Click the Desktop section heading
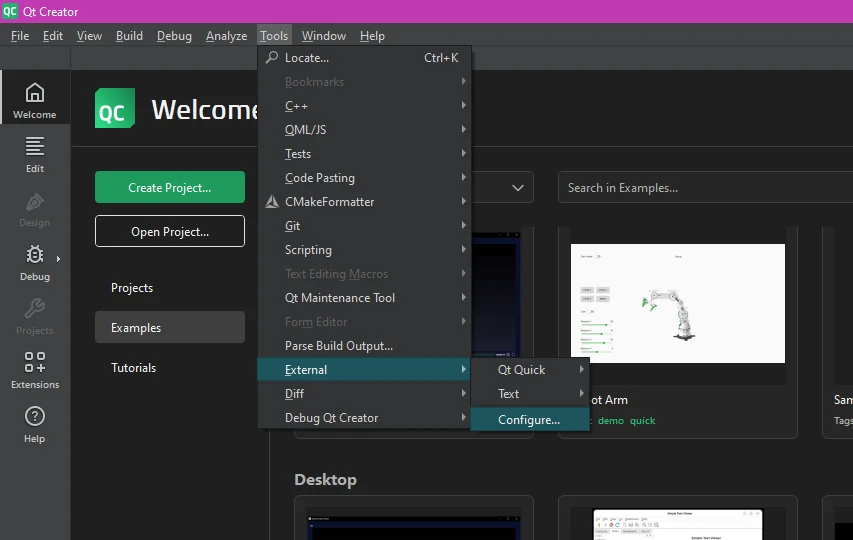Viewport: 853px width, 540px height. 325,480
